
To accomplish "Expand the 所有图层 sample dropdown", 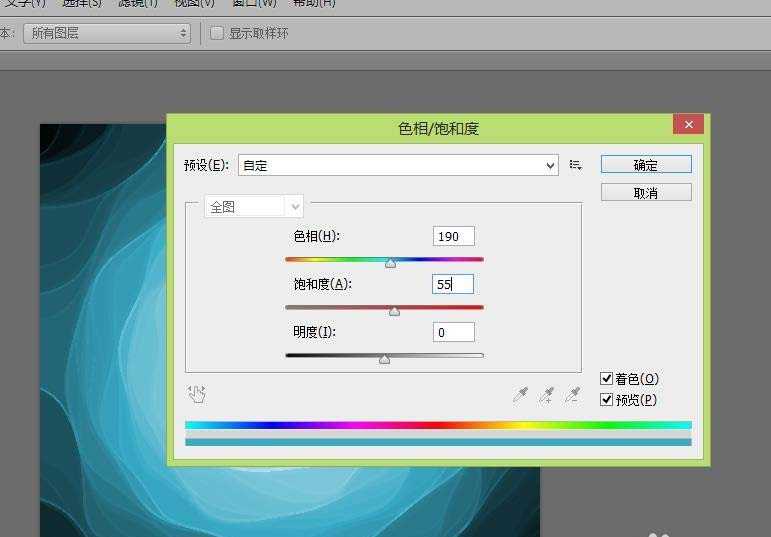I will tap(107, 33).
